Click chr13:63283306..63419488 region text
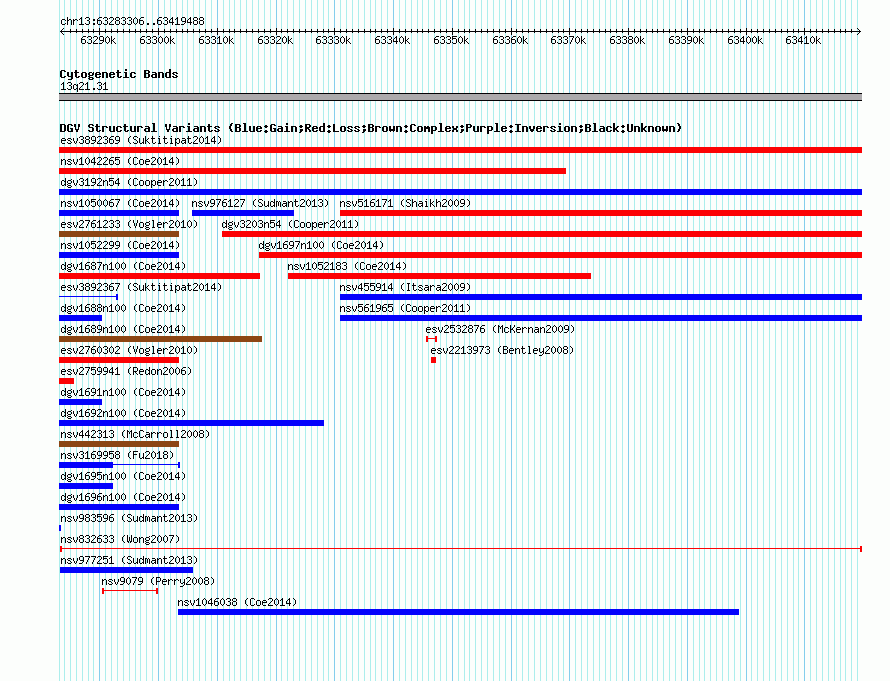890x681 pixels. [132, 22]
